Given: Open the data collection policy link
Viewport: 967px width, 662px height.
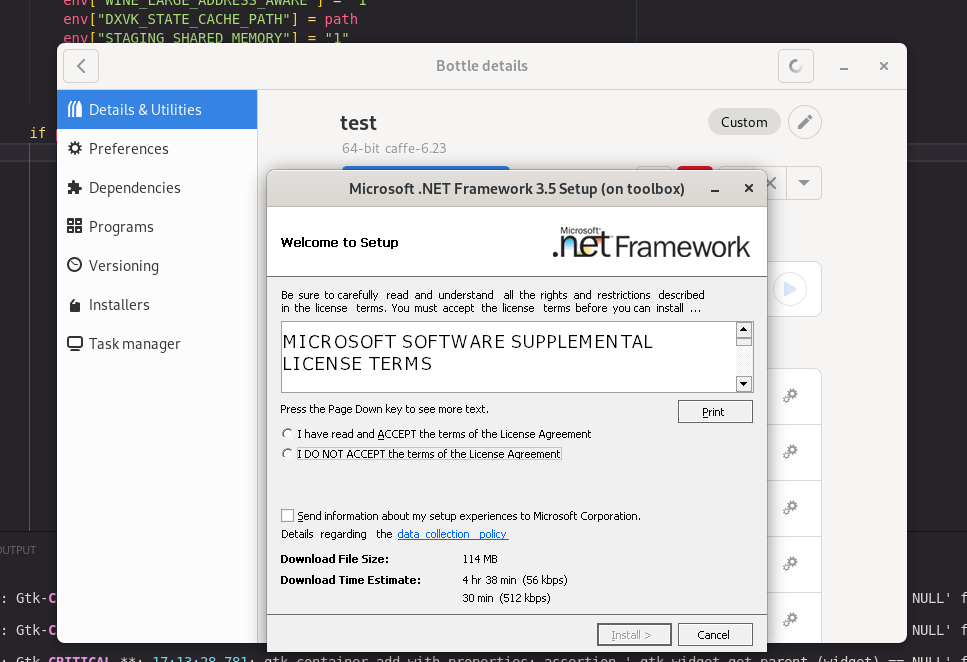Looking at the screenshot, I should pos(452,533).
